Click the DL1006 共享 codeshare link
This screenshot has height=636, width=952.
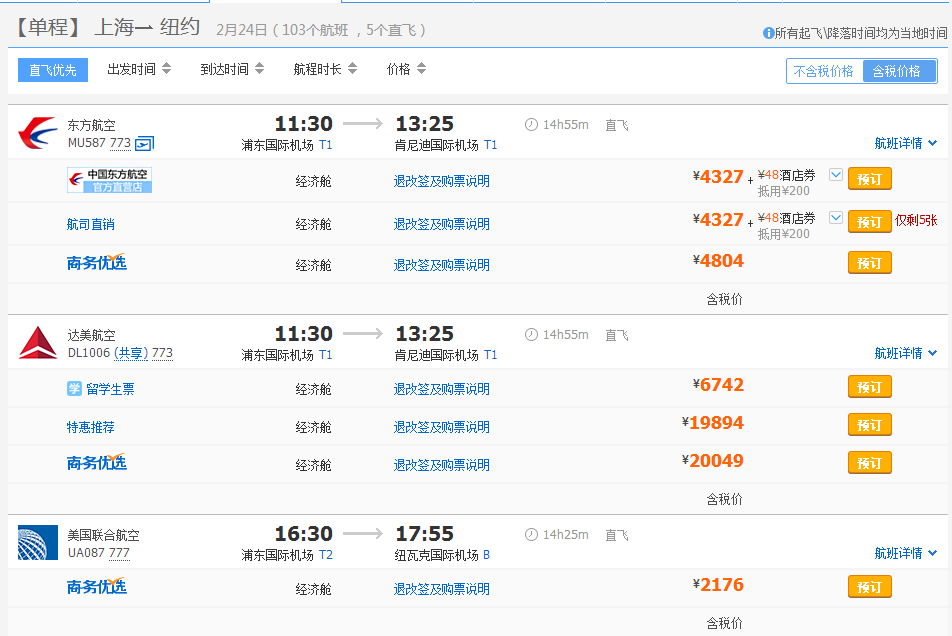[x=130, y=353]
